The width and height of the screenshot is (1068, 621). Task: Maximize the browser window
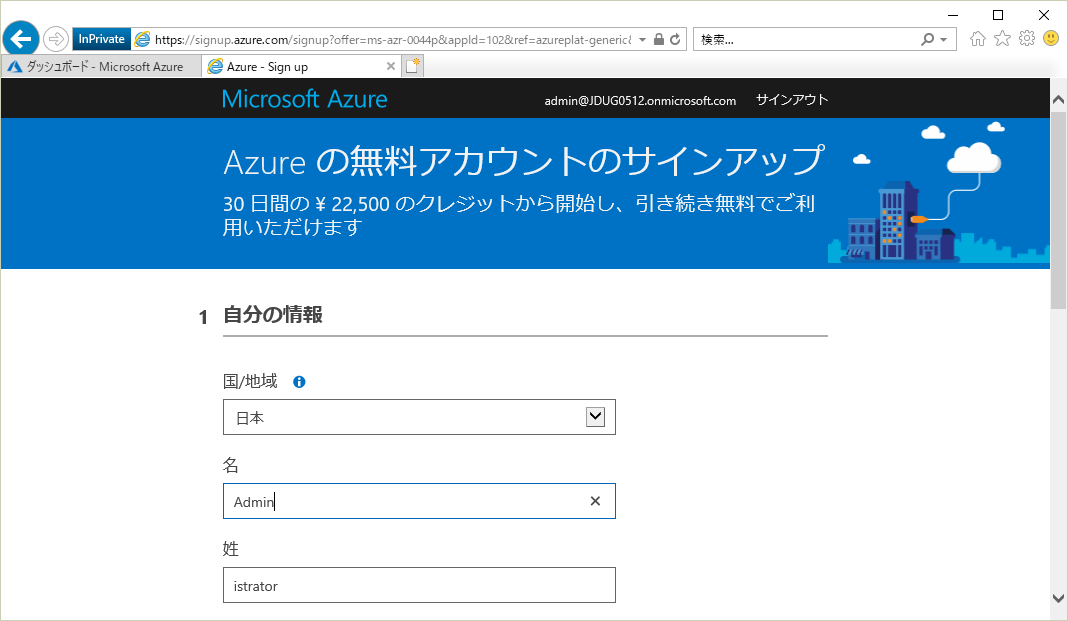[x=998, y=15]
